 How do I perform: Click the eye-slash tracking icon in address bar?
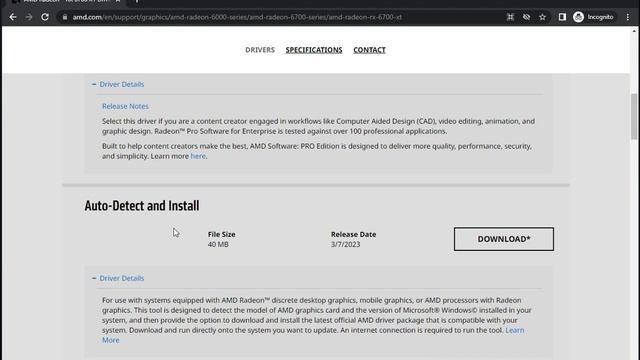point(526,17)
